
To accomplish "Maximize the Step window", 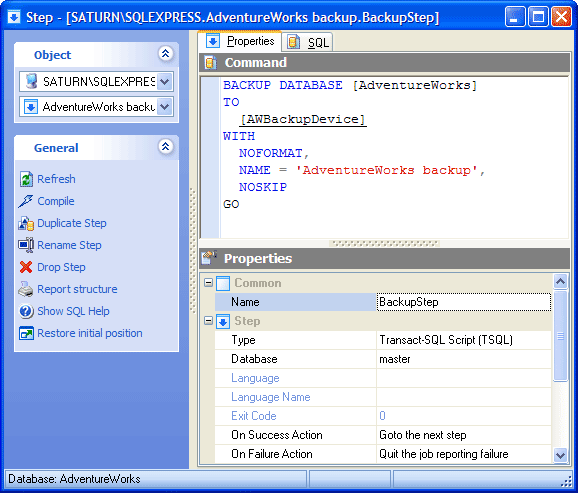I will coord(538,17).
